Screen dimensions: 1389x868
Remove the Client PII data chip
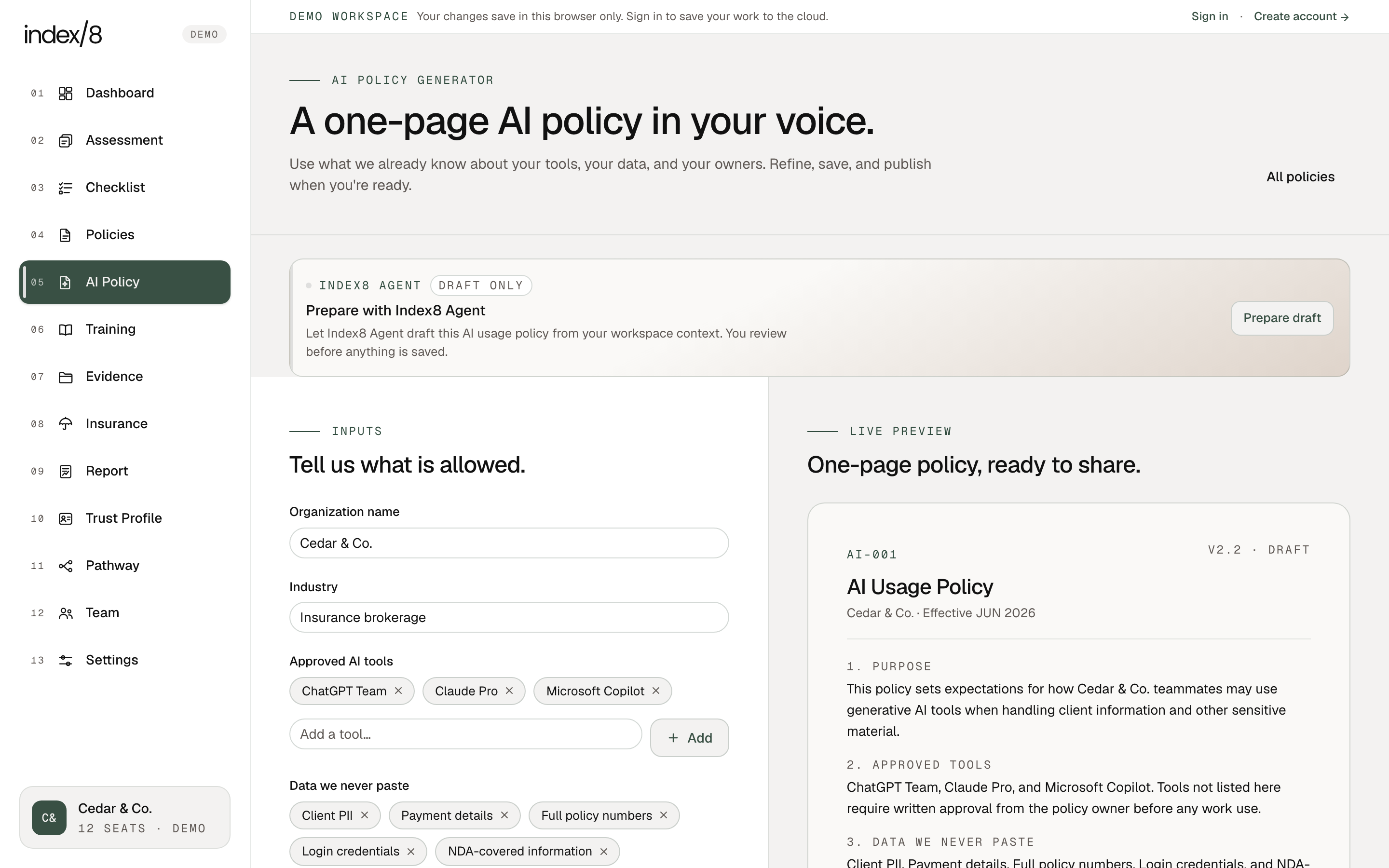pos(365,815)
